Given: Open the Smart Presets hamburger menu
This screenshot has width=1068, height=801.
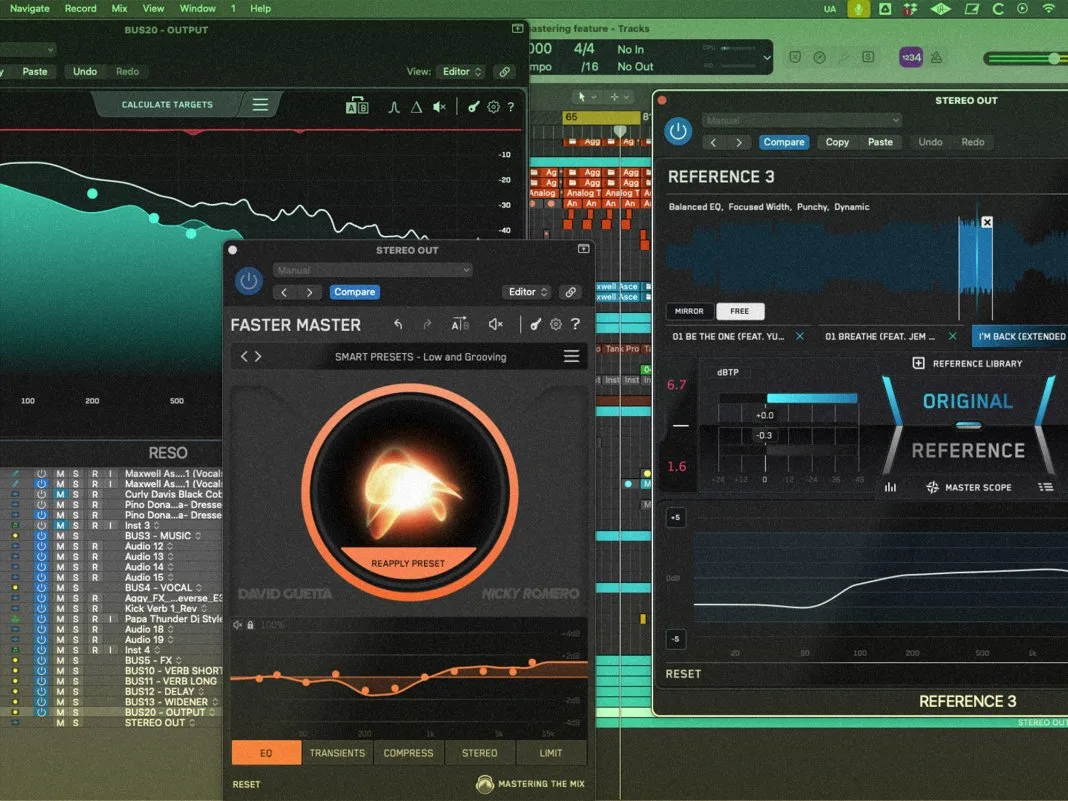Looking at the screenshot, I should tap(571, 356).
